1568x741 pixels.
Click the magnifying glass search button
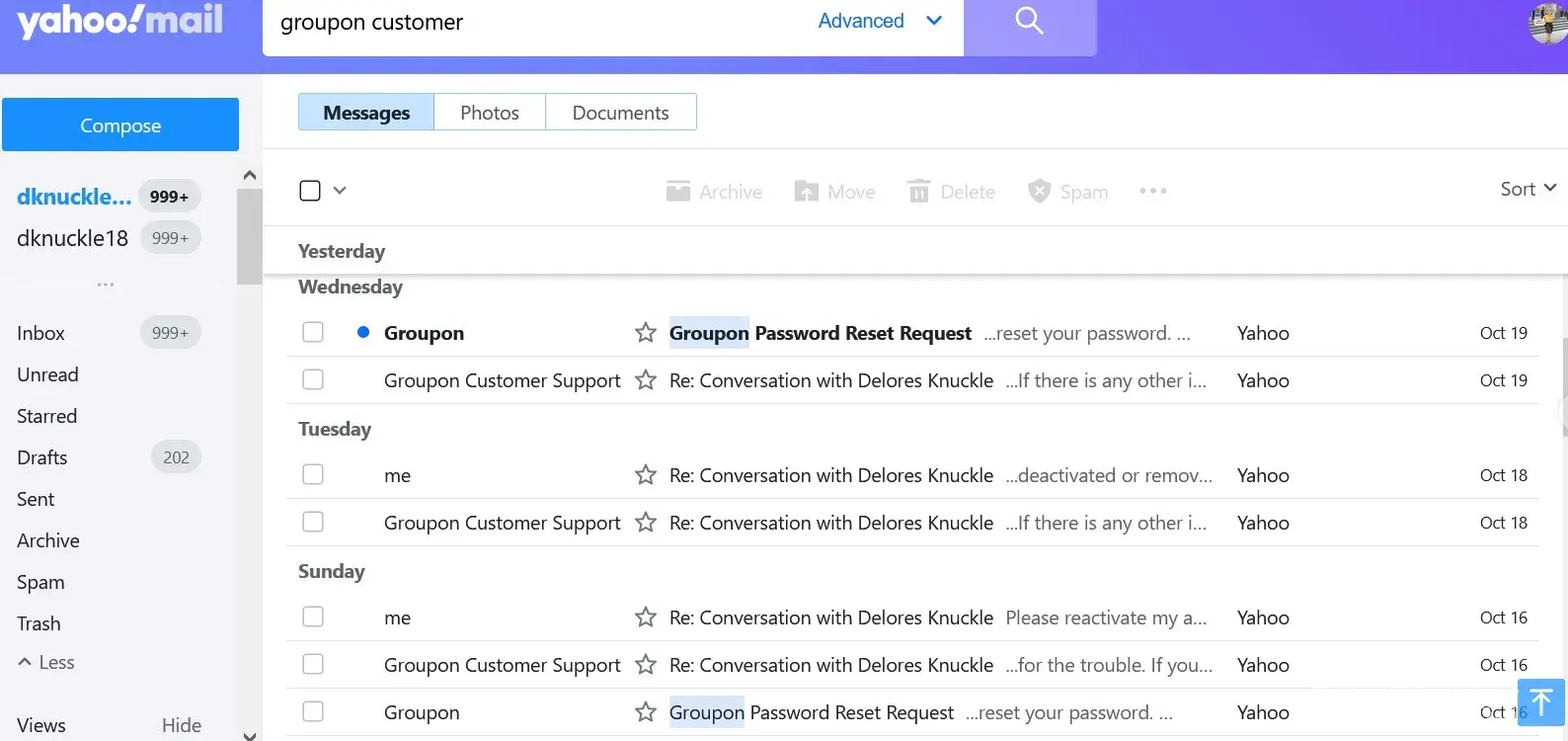1029,22
